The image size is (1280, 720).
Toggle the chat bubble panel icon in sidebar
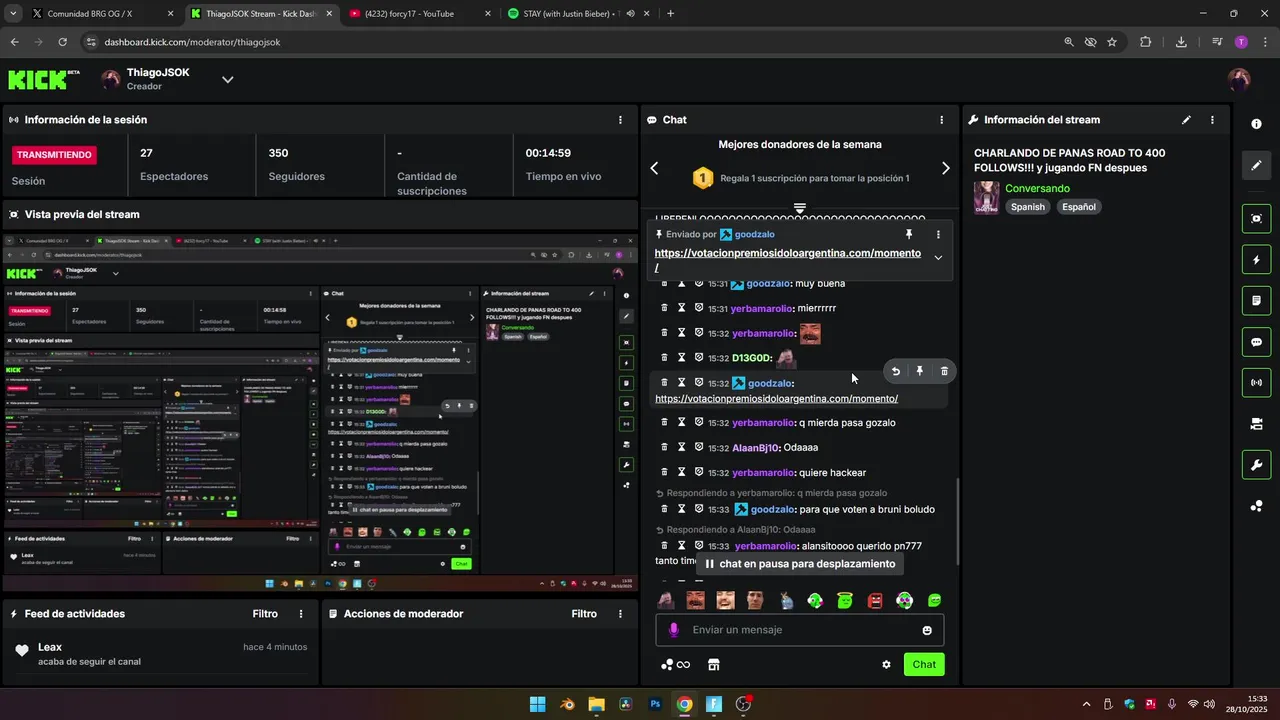coord(1256,342)
